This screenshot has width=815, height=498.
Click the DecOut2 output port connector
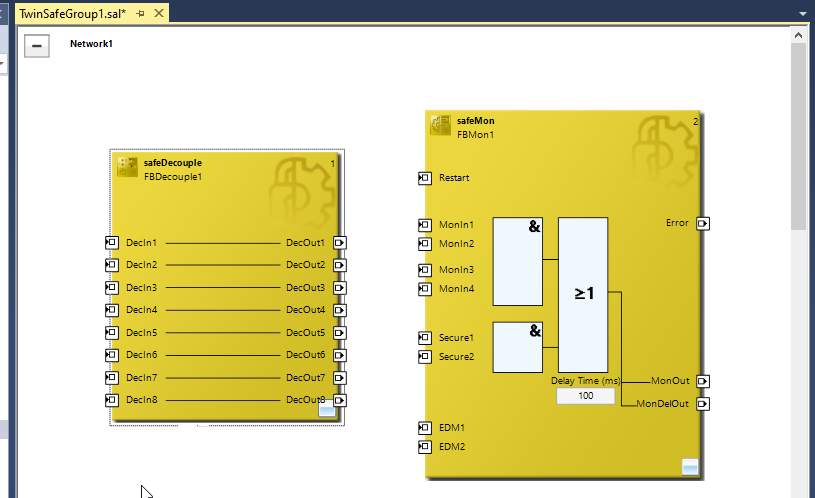pos(339,265)
